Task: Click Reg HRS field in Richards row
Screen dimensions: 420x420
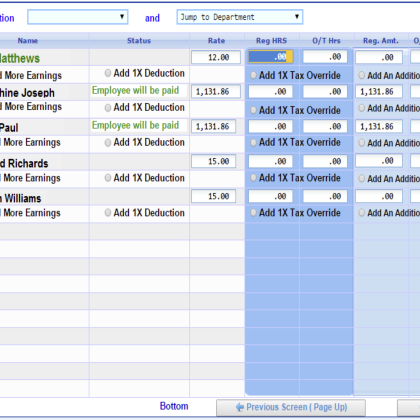Action: [271, 161]
